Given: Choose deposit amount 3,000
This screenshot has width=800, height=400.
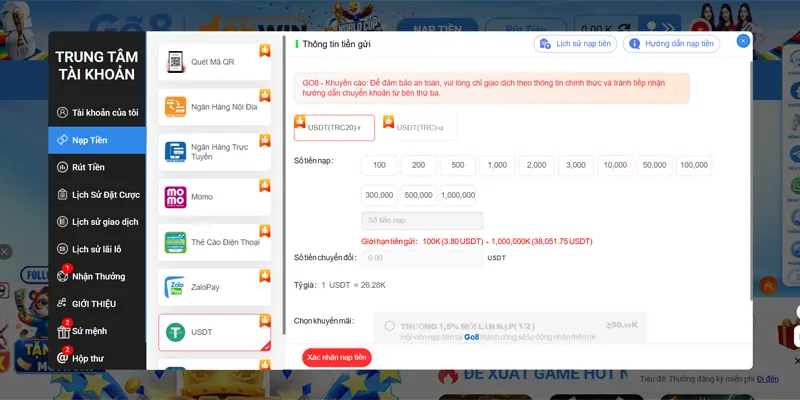Looking at the screenshot, I should pos(576,165).
